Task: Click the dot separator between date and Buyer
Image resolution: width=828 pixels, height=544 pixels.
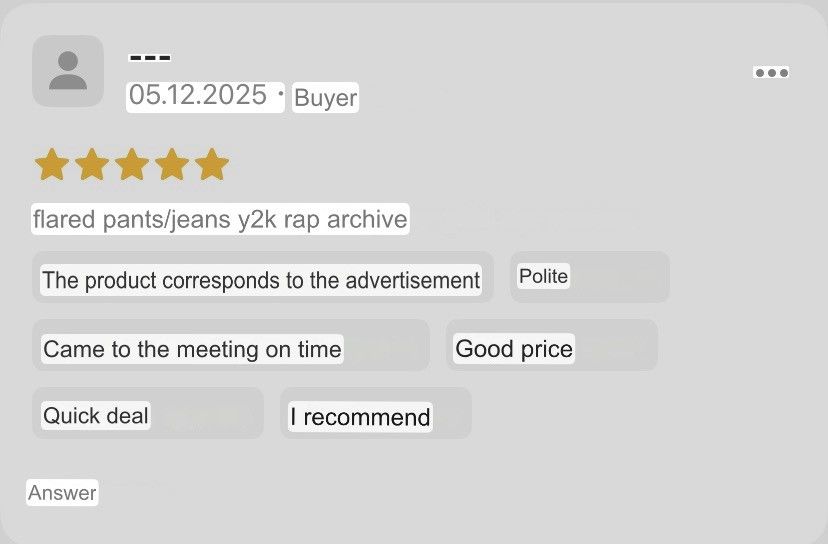Action: pos(280,94)
